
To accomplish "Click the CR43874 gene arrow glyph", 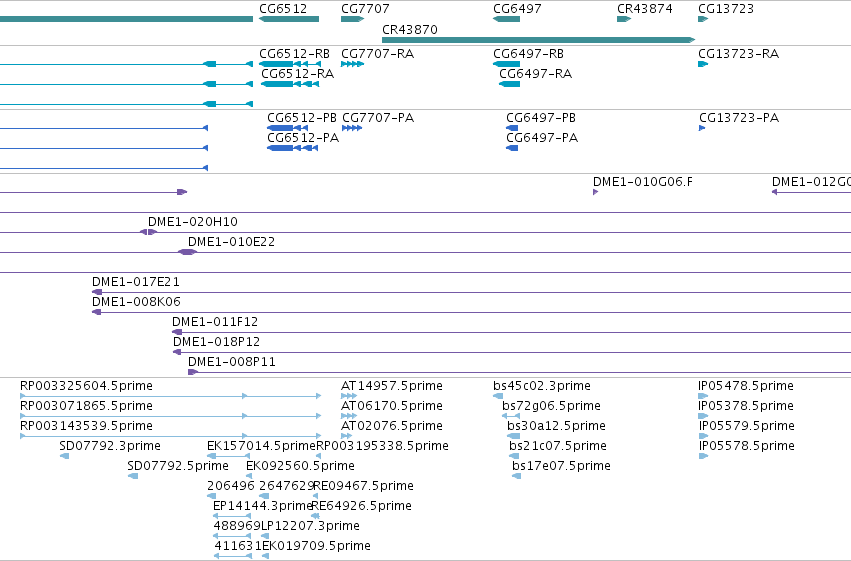I will 624,19.
